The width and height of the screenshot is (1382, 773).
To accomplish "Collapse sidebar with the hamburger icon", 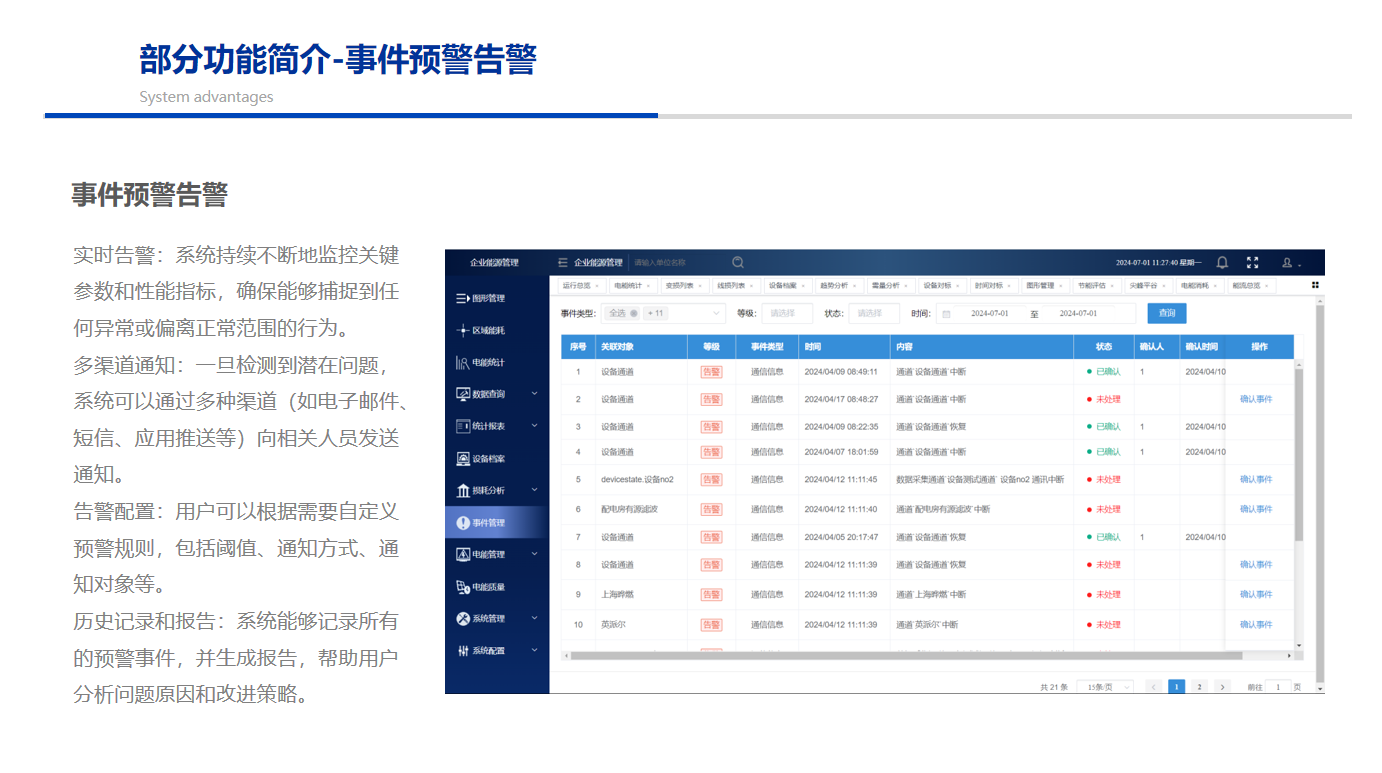I will (563, 263).
